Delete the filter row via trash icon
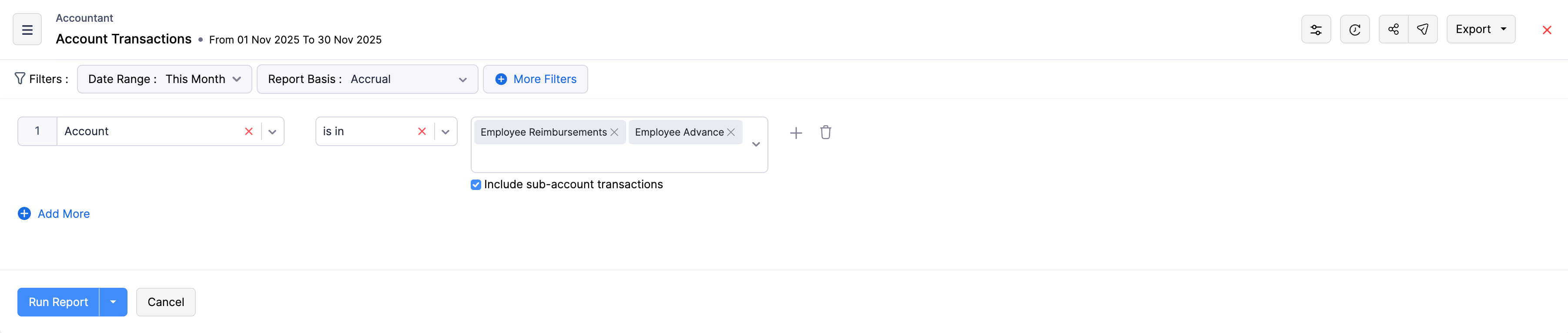 [x=825, y=132]
